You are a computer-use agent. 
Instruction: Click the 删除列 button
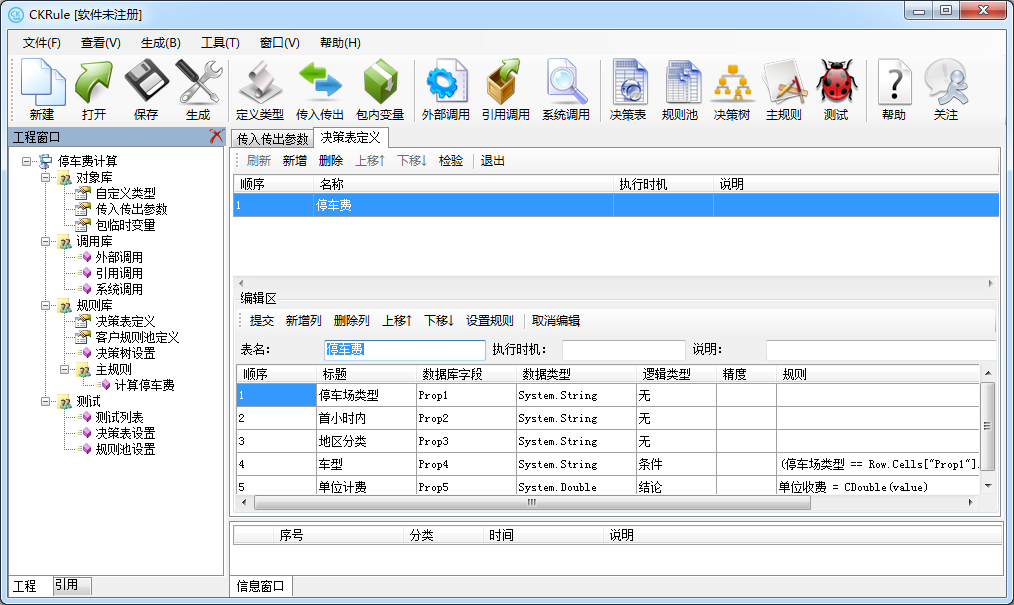pos(352,321)
